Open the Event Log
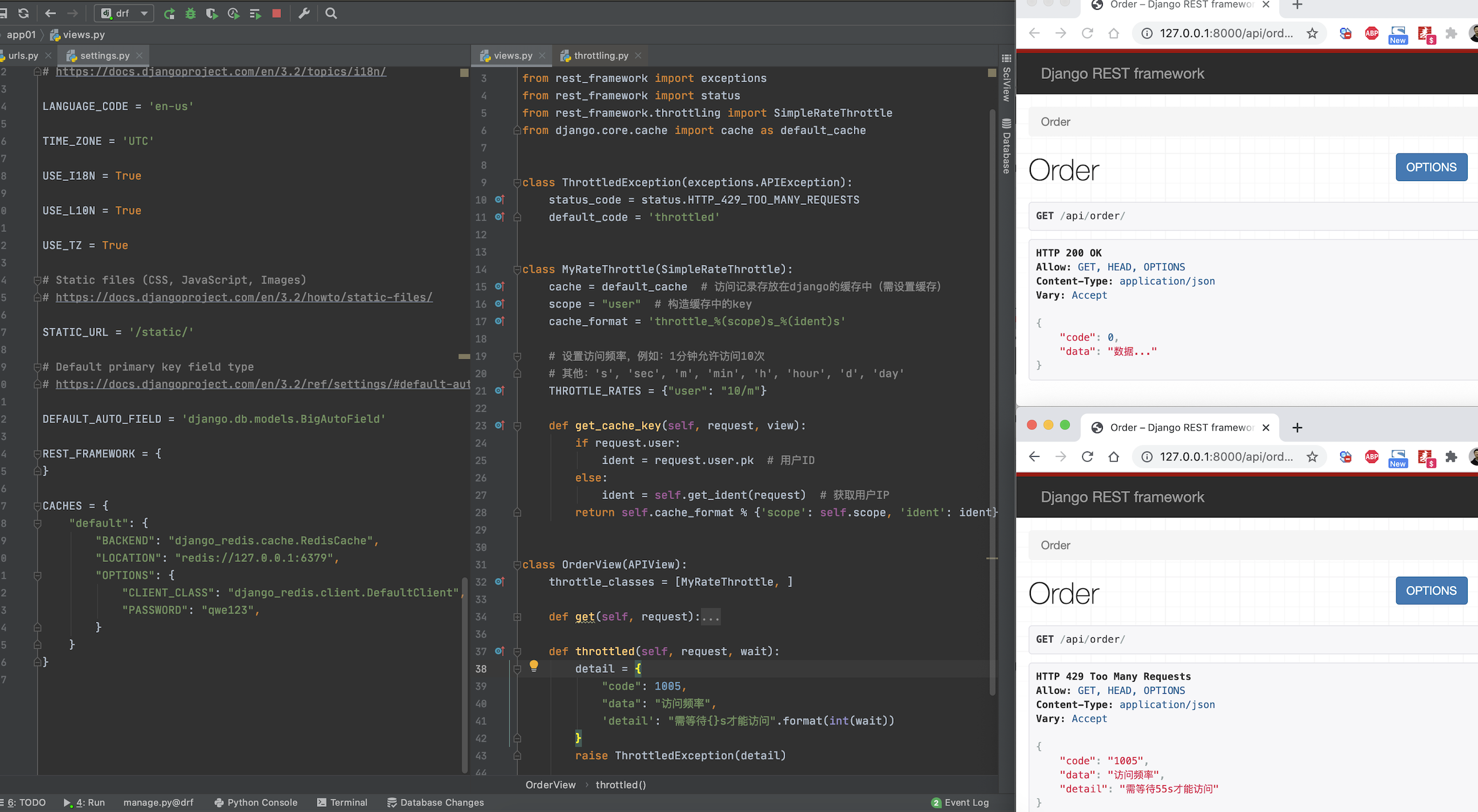 click(x=960, y=802)
